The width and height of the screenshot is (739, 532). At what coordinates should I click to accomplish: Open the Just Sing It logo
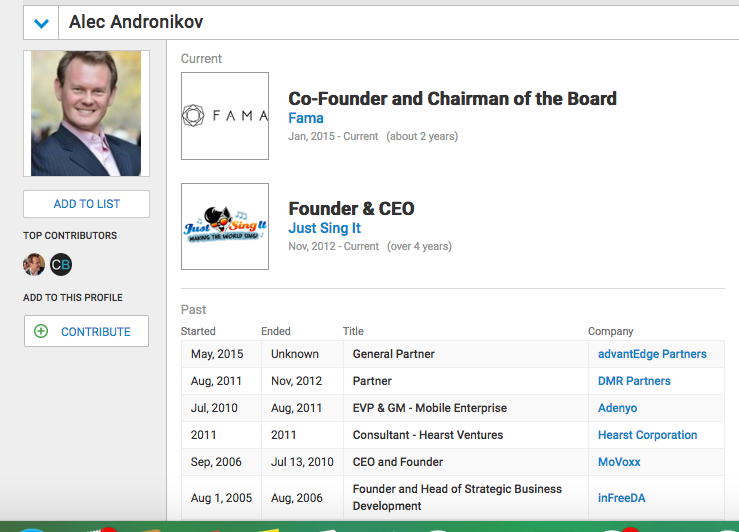[x=225, y=226]
